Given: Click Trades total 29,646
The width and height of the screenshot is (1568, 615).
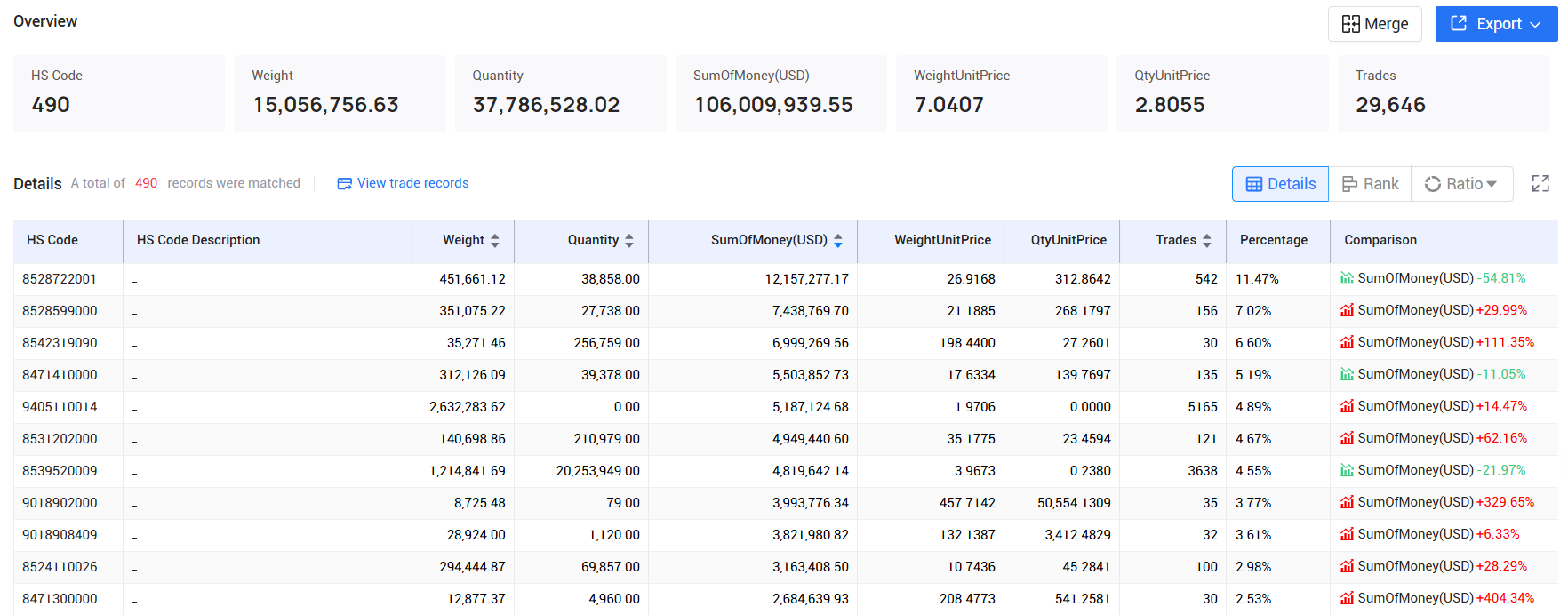Looking at the screenshot, I should [x=1390, y=105].
